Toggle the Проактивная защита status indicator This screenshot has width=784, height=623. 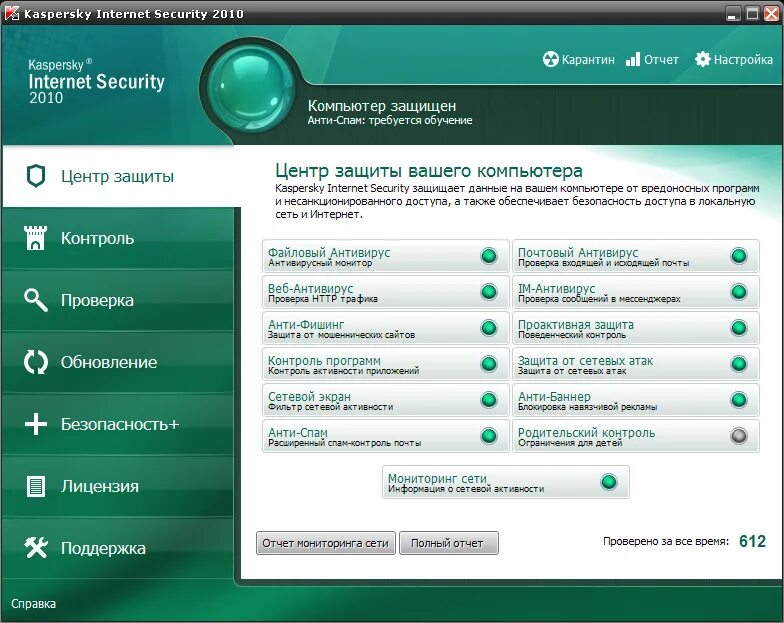coord(738,328)
